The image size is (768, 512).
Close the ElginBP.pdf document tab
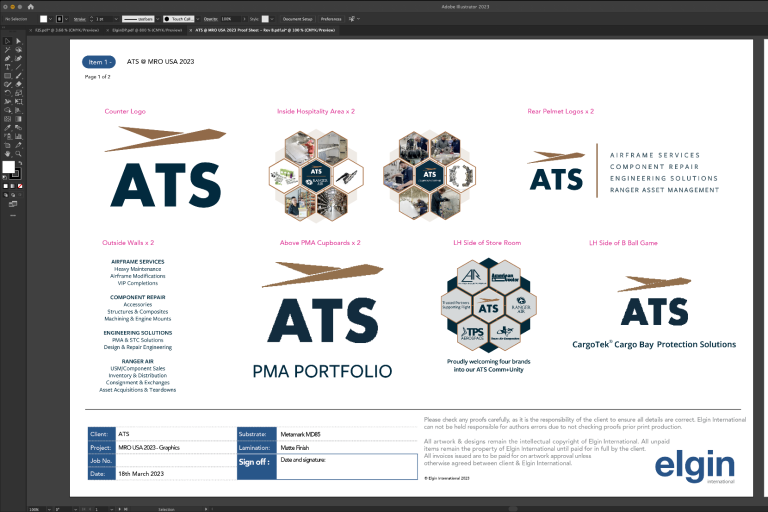(108, 30)
